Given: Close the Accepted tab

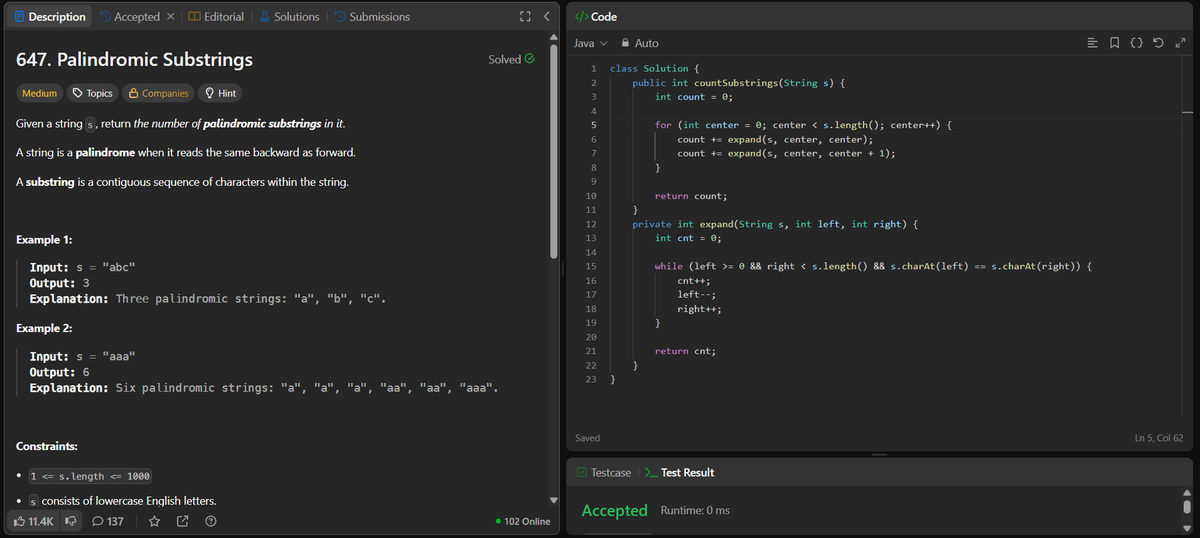Looking at the screenshot, I should coord(171,17).
